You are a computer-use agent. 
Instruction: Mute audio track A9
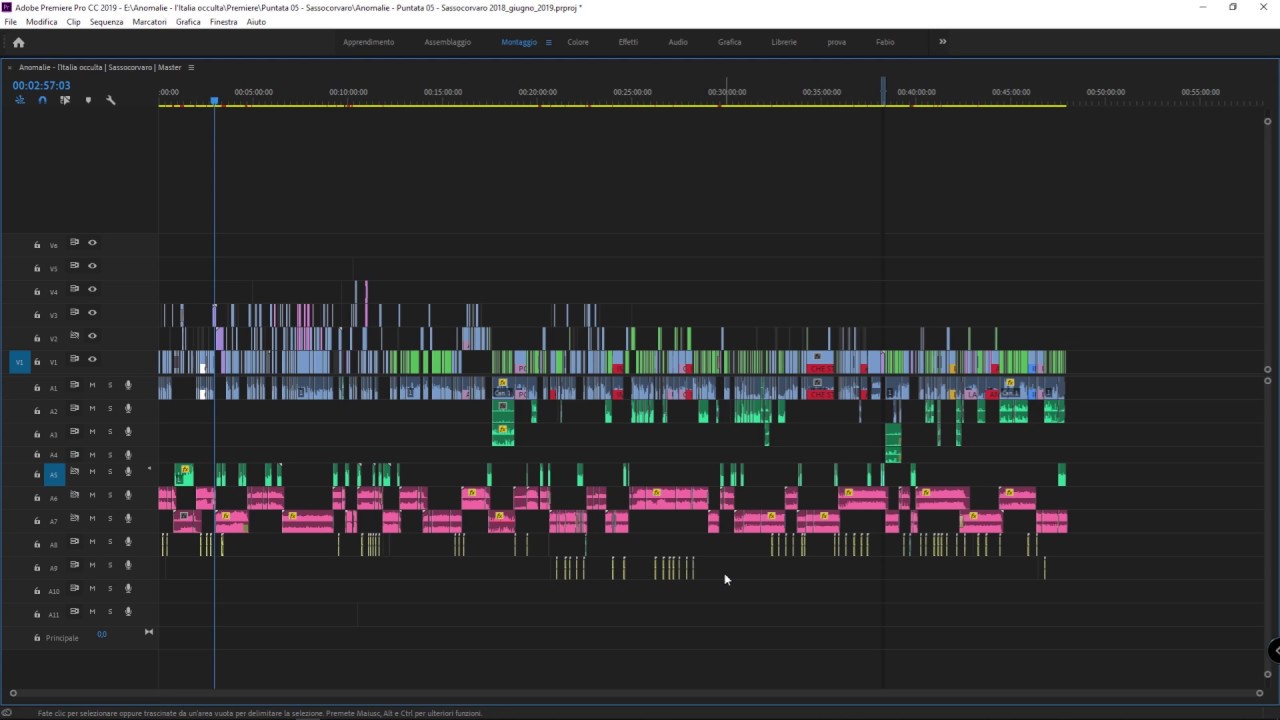point(92,565)
